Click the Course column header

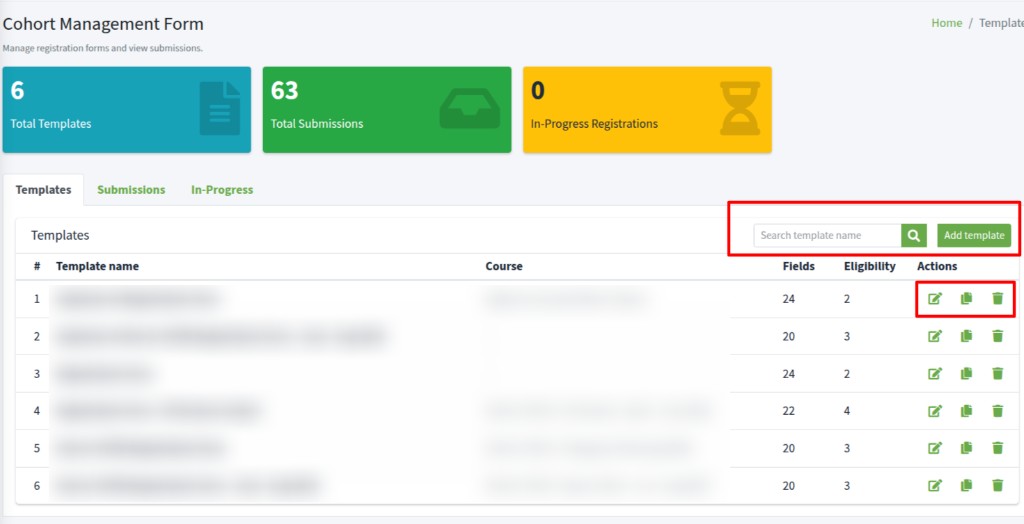504,267
